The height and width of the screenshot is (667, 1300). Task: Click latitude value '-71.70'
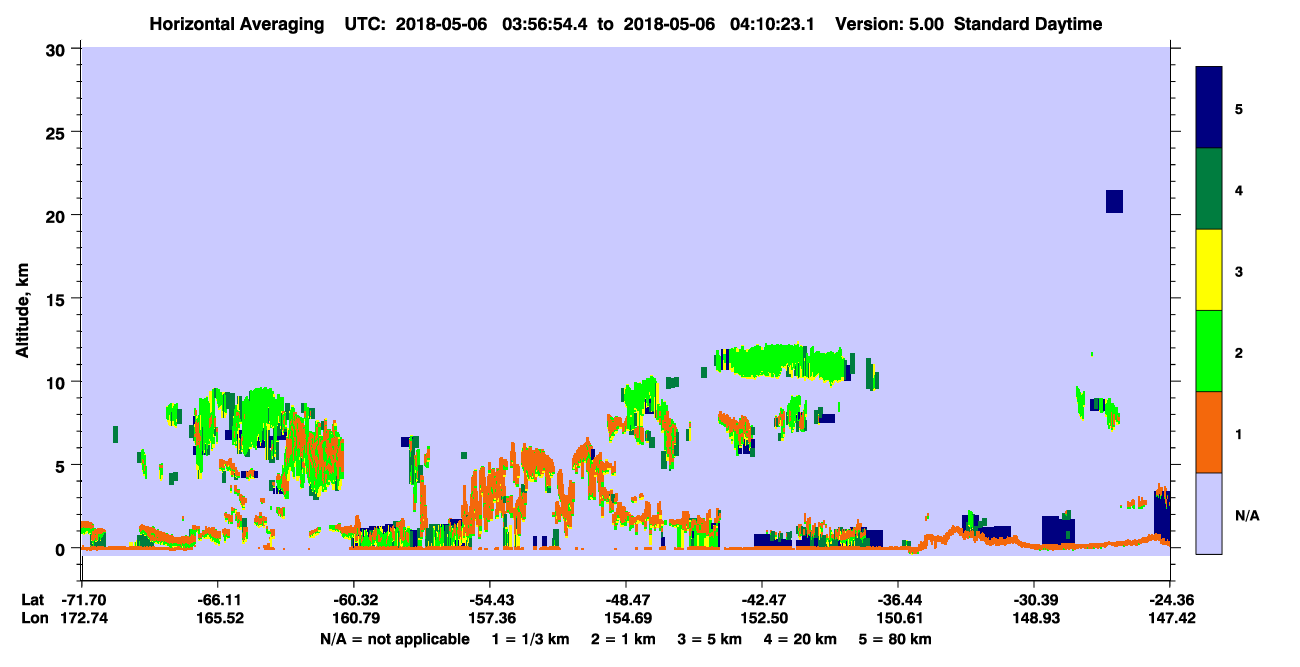(x=82, y=599)
